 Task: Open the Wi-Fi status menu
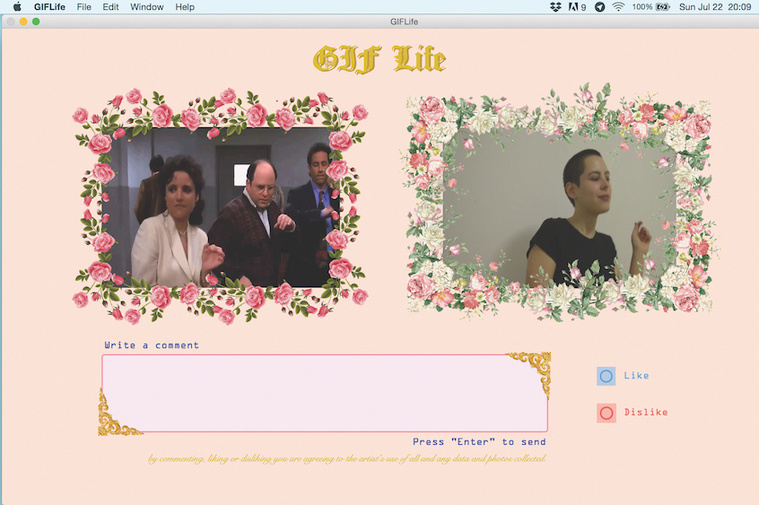(618, 7)
